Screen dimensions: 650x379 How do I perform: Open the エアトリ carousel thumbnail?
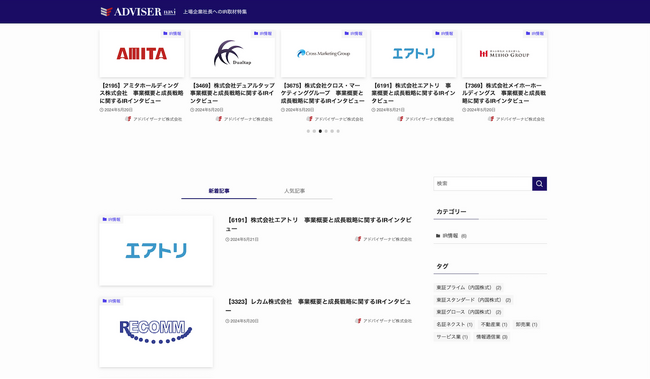coord(414,53)
